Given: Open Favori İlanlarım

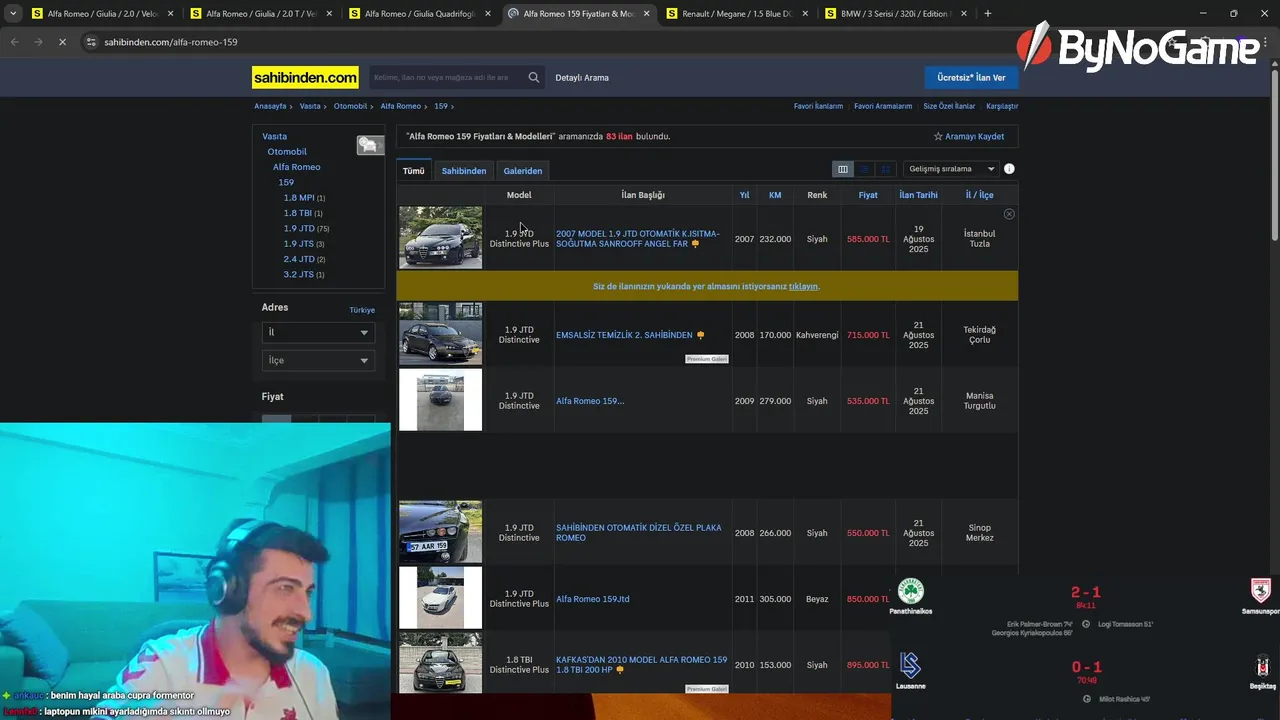Looking at the screenshot, I should click(818, 106).
